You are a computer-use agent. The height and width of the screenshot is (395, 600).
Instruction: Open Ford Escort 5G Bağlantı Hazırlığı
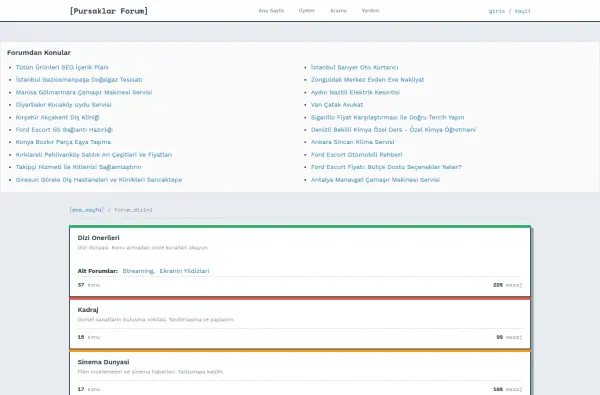point(64,130)
